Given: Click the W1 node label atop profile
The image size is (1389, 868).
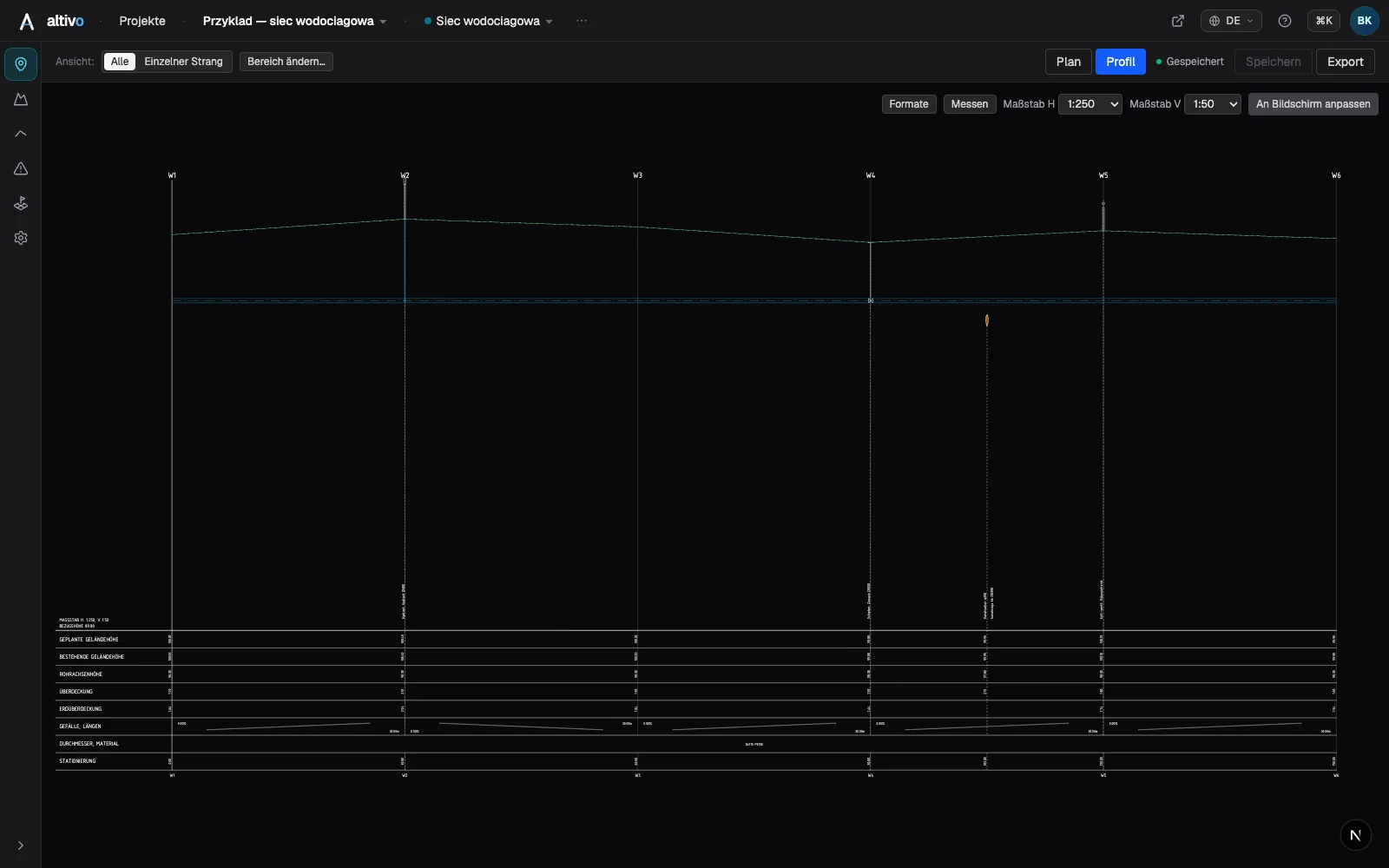Looking at the screenshot, I should point(172,175).
